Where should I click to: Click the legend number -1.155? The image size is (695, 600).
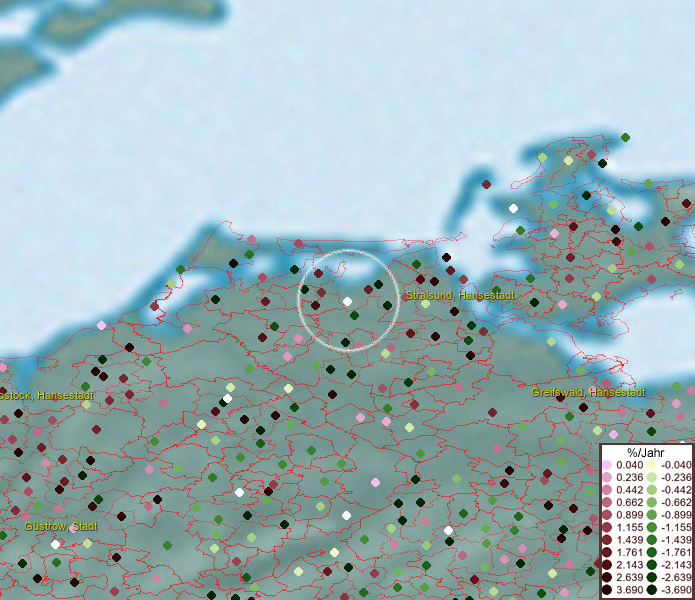point(676,527)
